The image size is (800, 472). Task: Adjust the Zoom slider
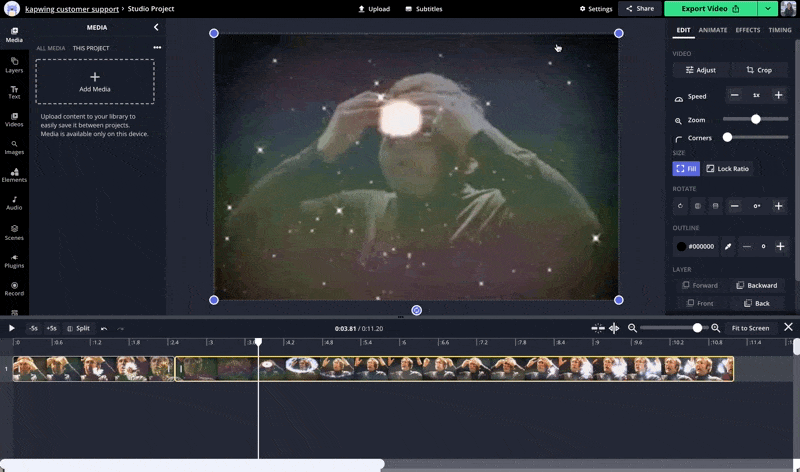756,119
